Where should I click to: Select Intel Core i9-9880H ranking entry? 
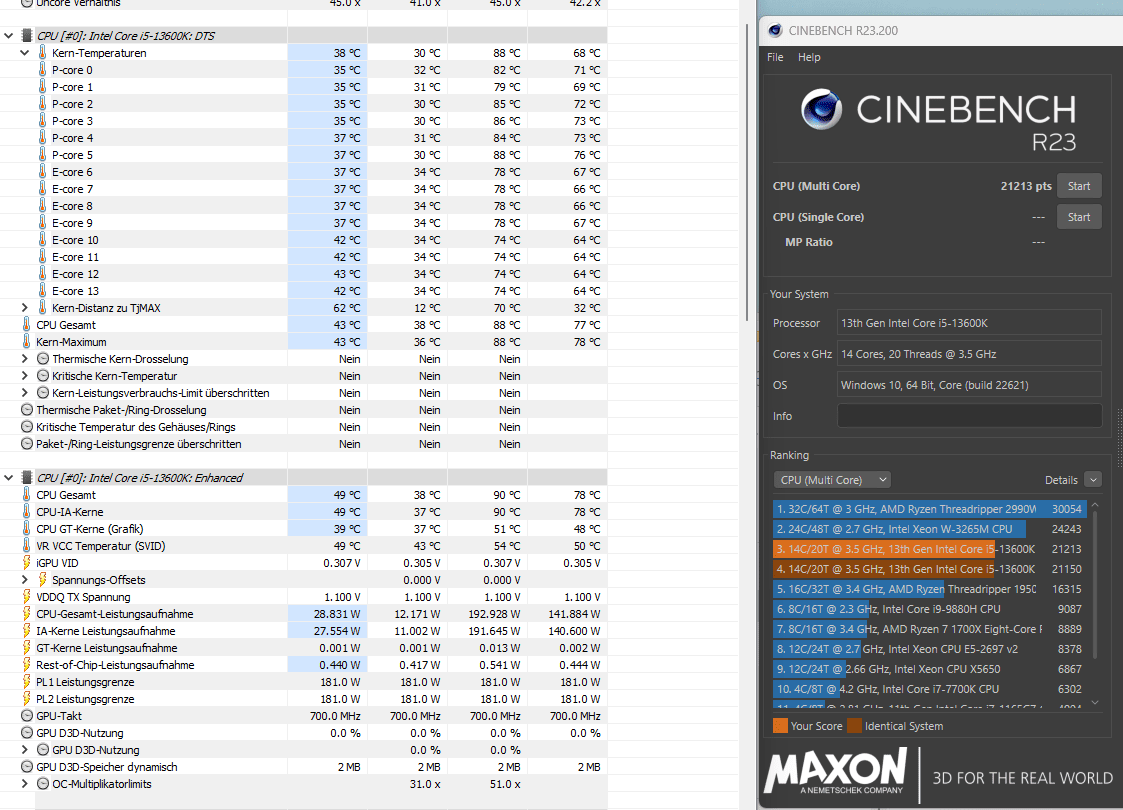point(930,609)
